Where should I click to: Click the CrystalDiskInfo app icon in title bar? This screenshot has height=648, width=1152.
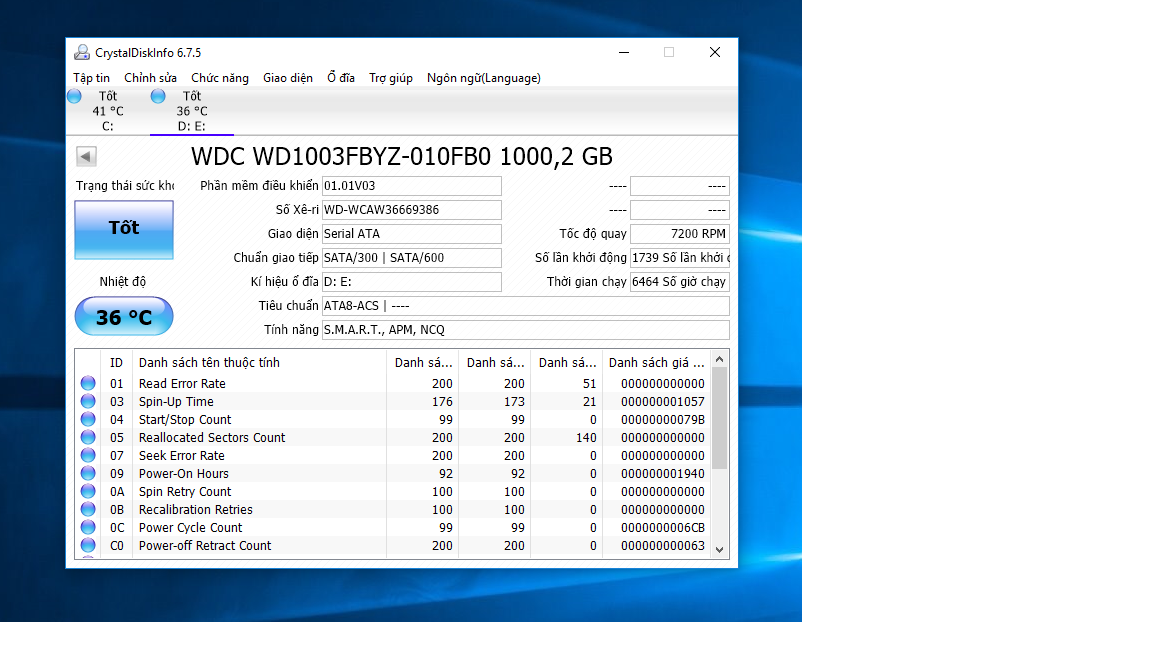pyautogui.click(x=82, y=52)
